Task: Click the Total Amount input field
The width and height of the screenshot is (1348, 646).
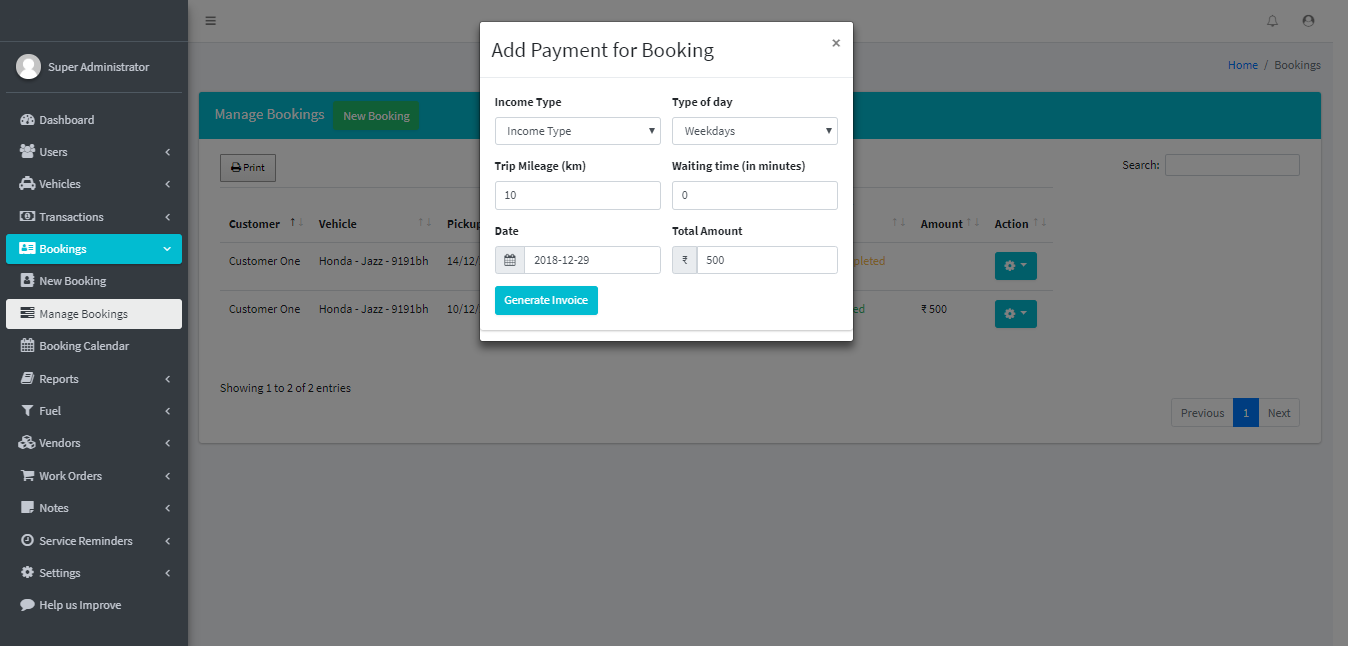Action: pyautogui.click(x=766, y=260)
